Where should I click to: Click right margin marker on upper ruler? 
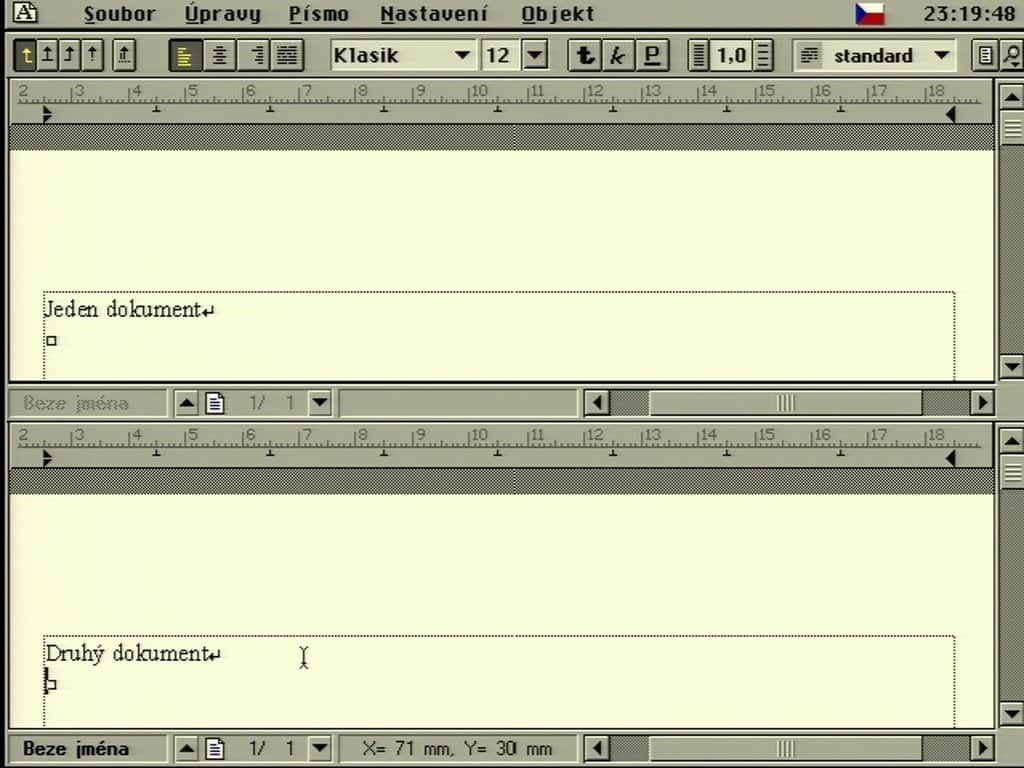coord(951,115)
